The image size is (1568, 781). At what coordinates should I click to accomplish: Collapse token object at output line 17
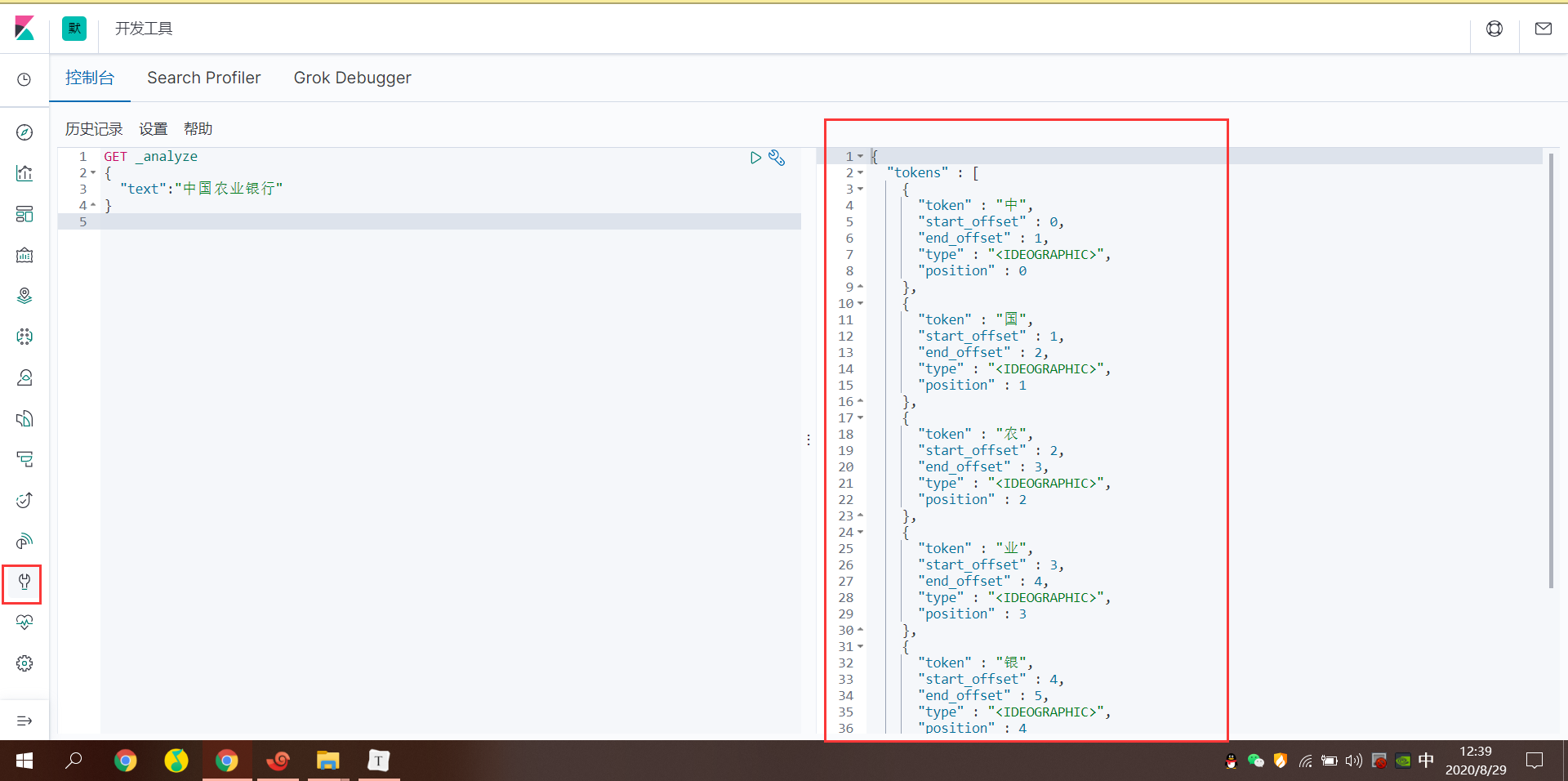[x=860, y=417]
